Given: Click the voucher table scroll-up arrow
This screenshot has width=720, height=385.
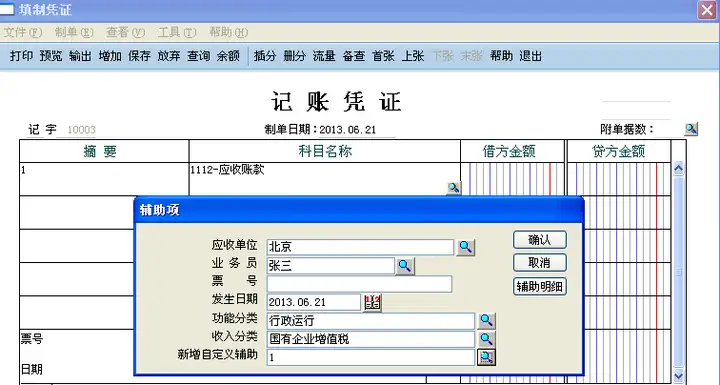Looking at the screenshot, I should [x=679, y=169].
